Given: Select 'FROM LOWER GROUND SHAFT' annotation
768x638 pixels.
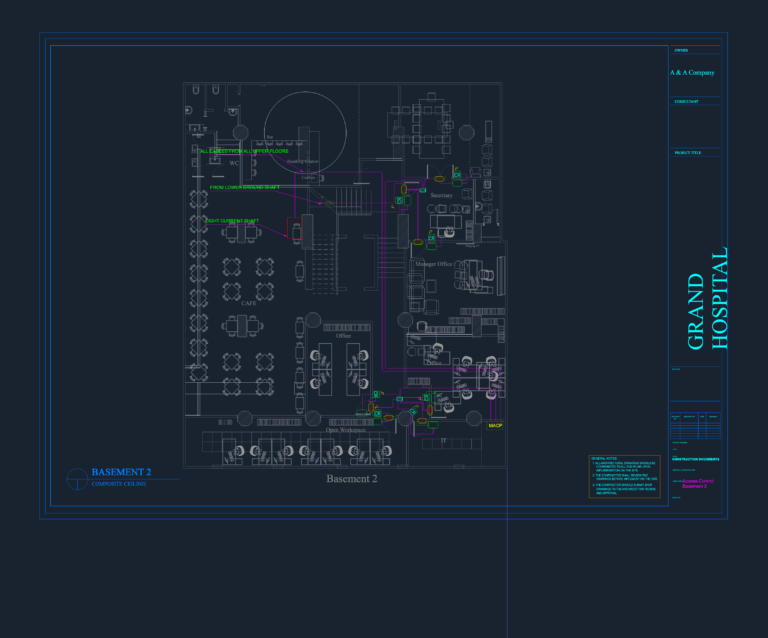Looking at the screenshot, I should tap(244, 188).
